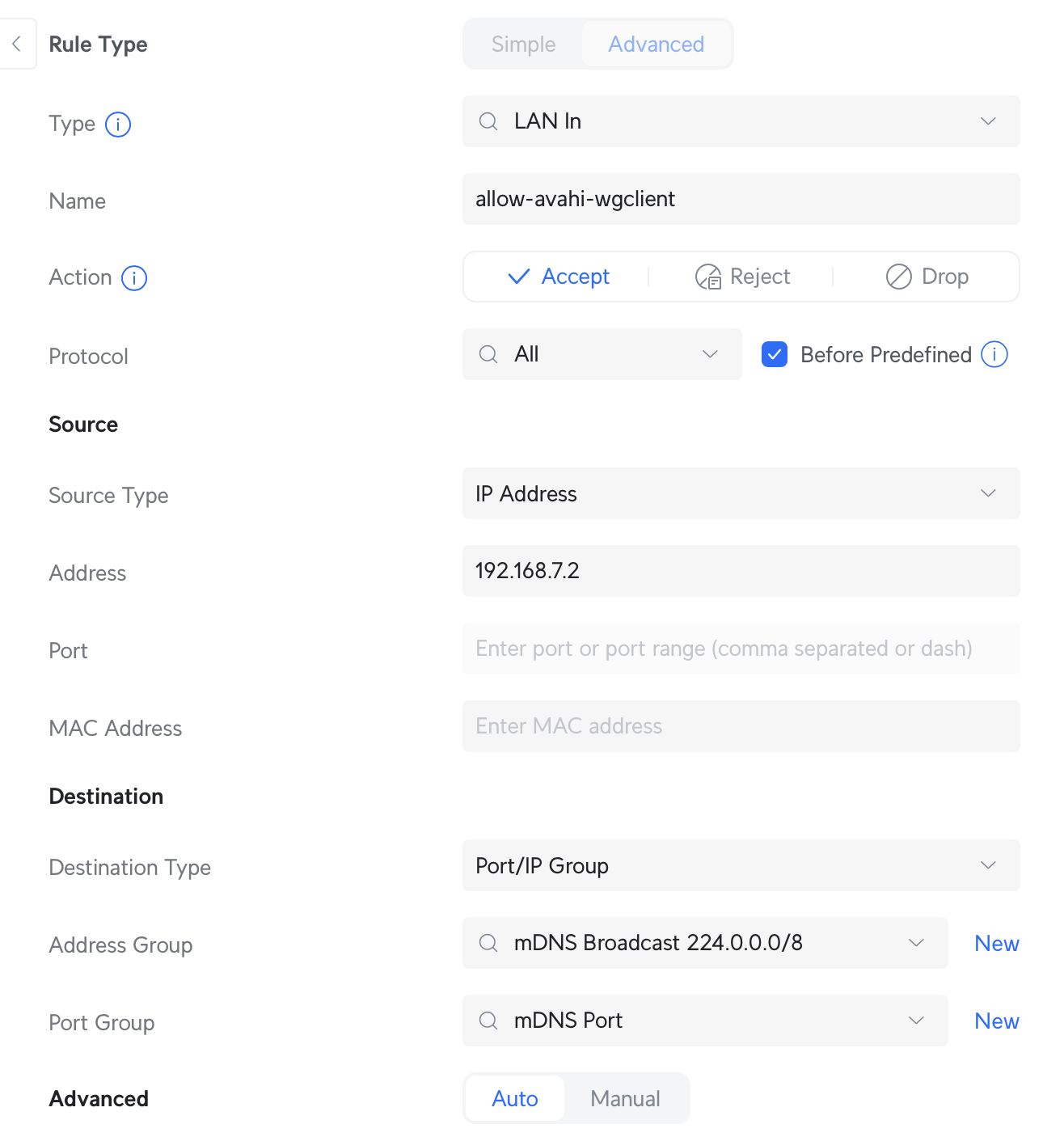Click New next to Port Group

[996, 1021]
